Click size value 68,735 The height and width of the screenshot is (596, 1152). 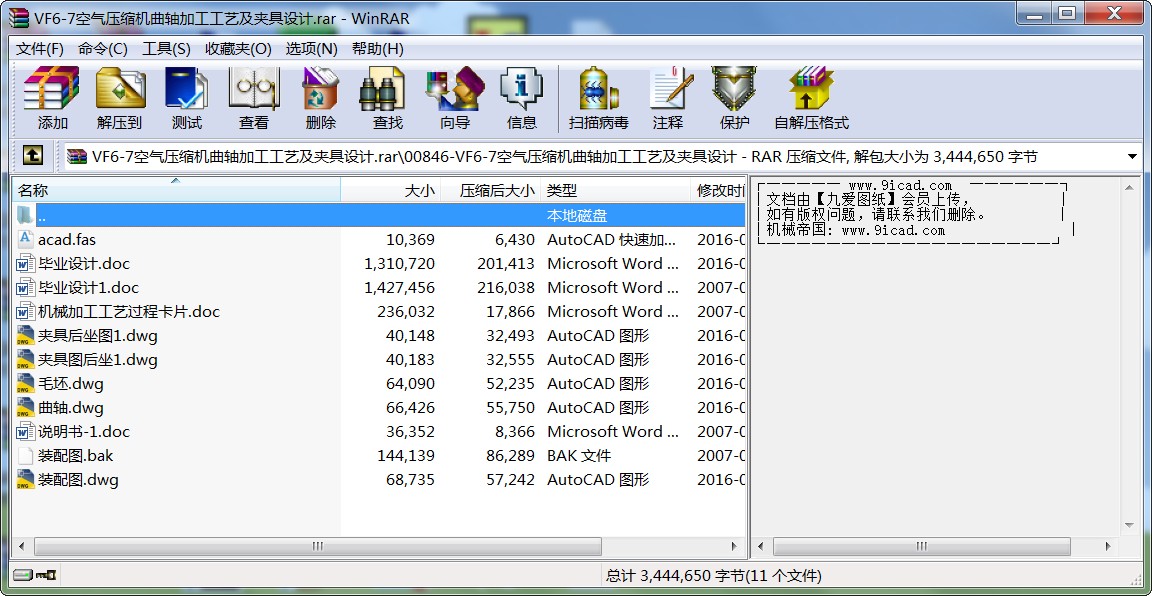coord(410,479)
